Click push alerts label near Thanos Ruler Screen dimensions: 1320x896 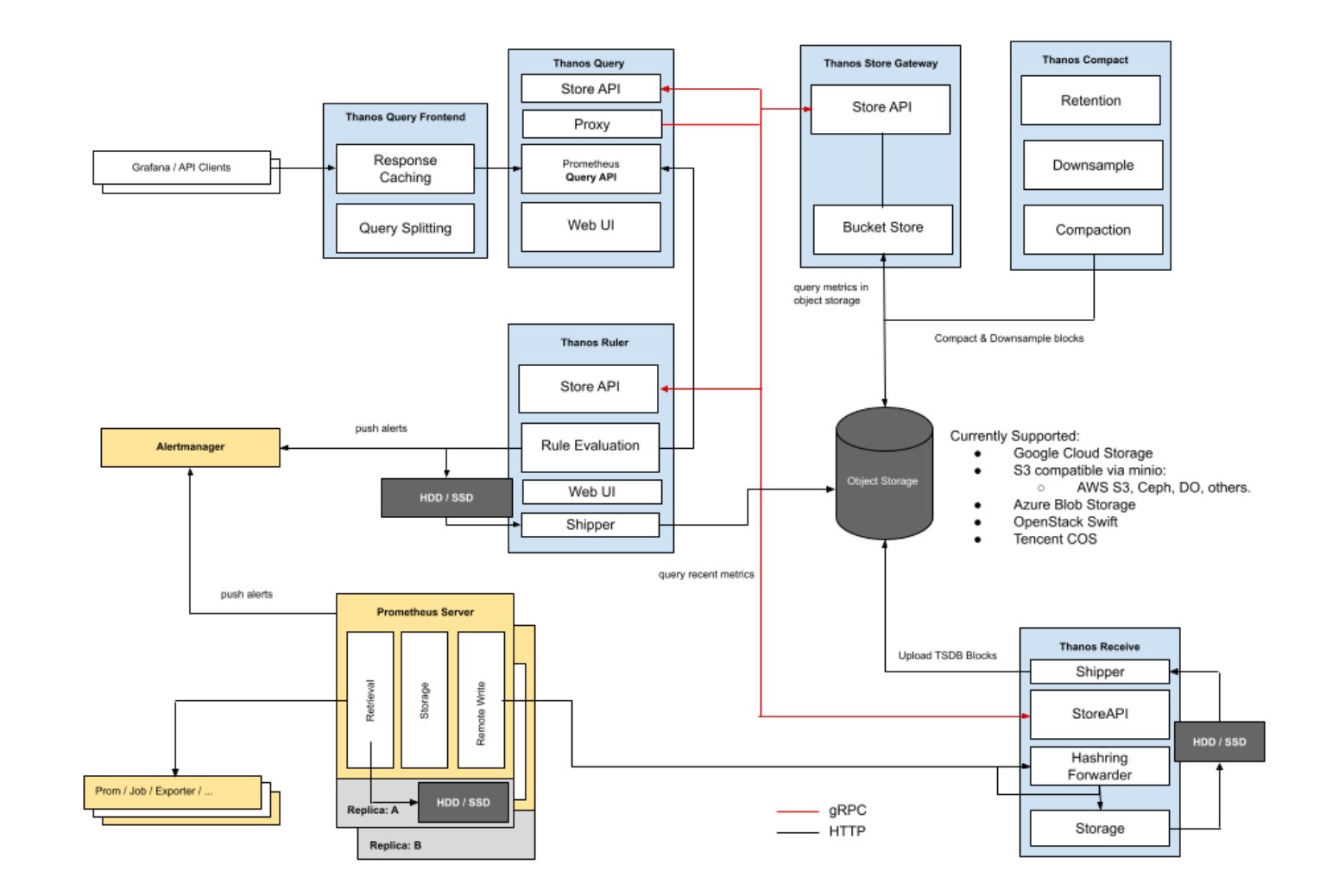[x=381, y=428]
